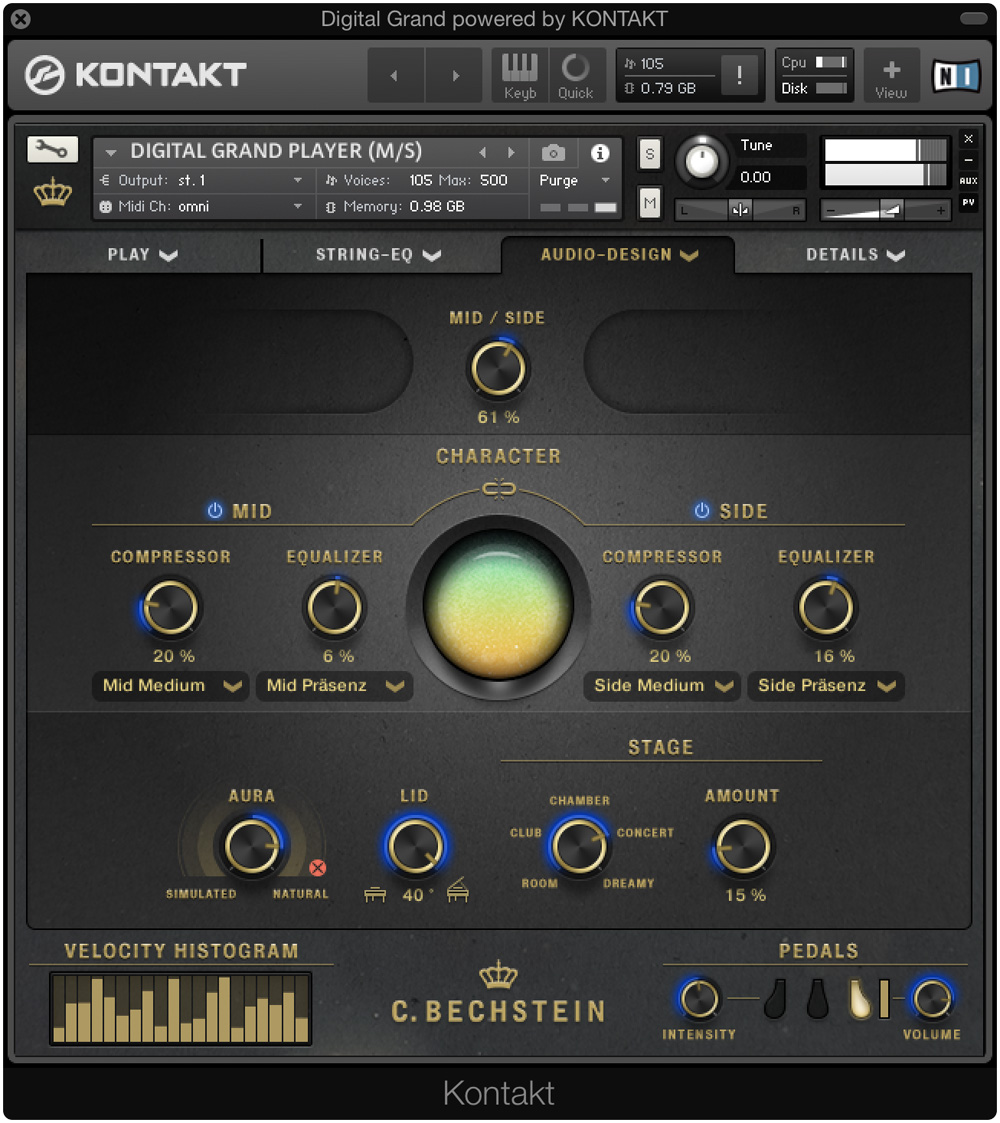
Task: Click the instrument volume slider
Action: pyautogui.click(x=885, y=210)
